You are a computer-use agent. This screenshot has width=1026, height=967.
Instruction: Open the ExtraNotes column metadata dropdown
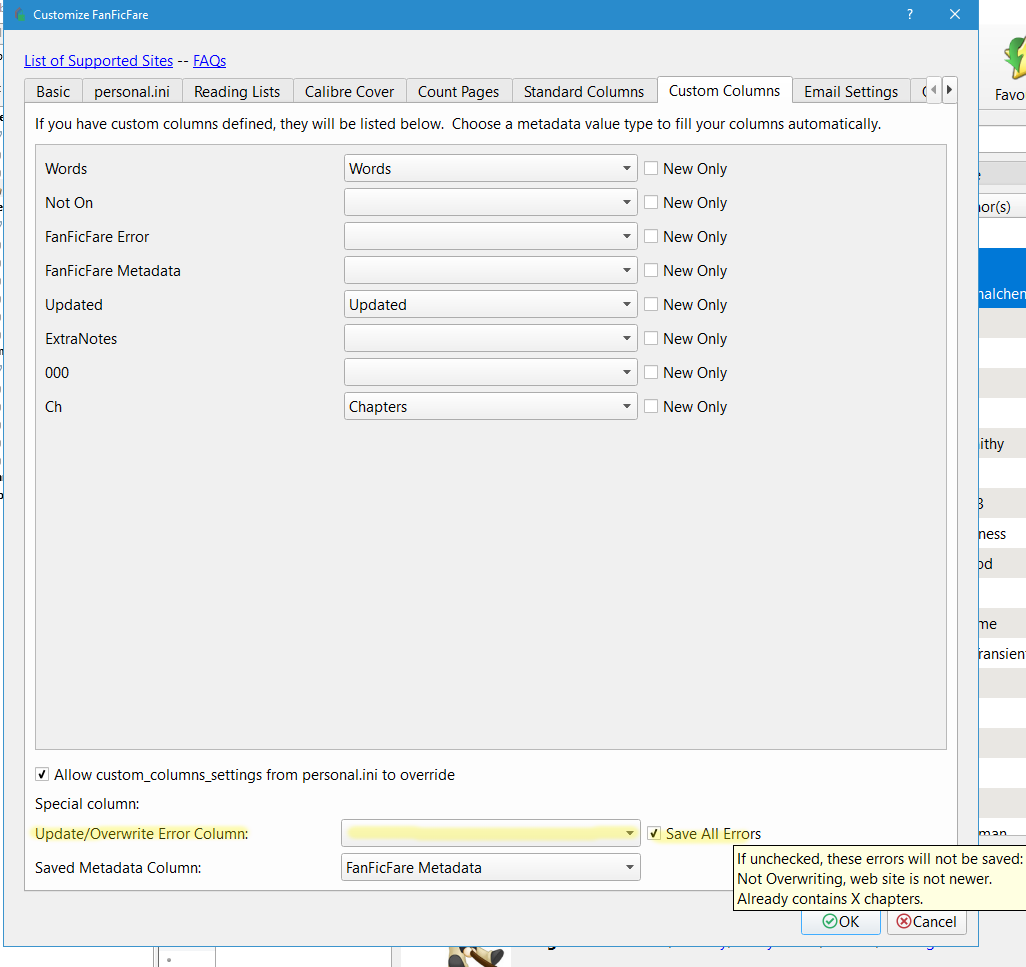coord(491,338)
